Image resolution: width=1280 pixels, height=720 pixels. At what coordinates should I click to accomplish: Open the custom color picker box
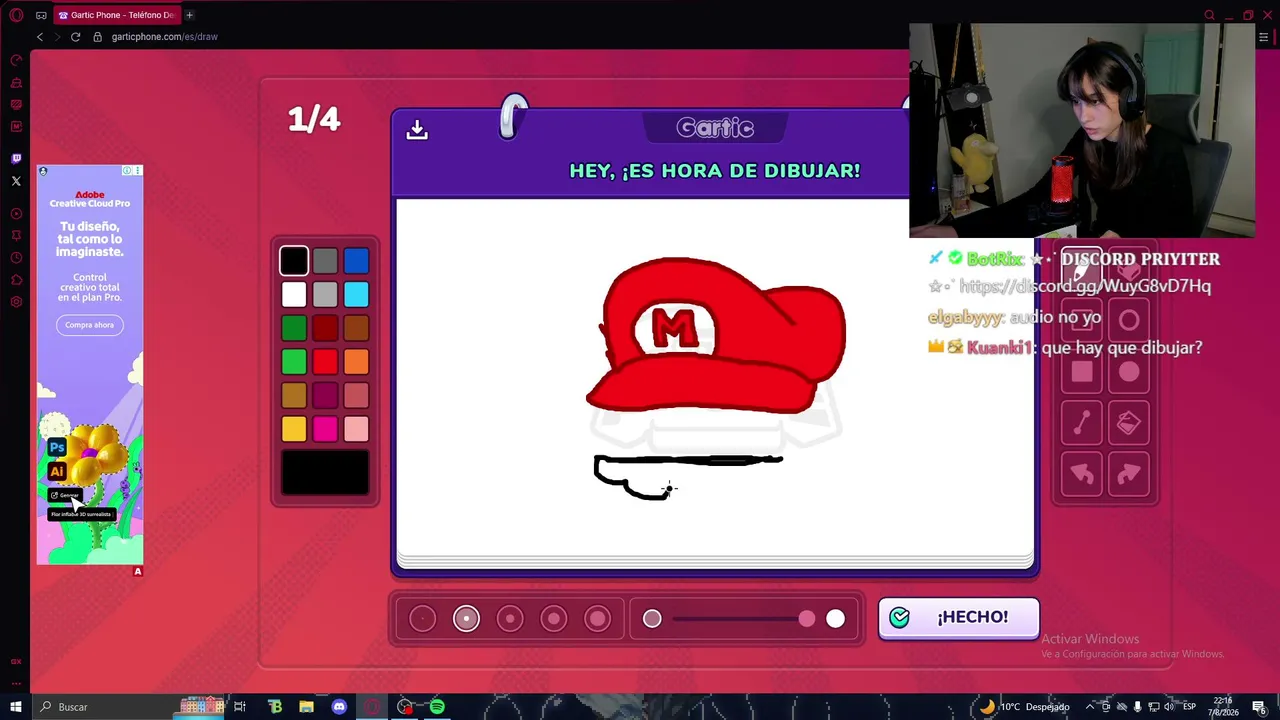click(325, 473)
